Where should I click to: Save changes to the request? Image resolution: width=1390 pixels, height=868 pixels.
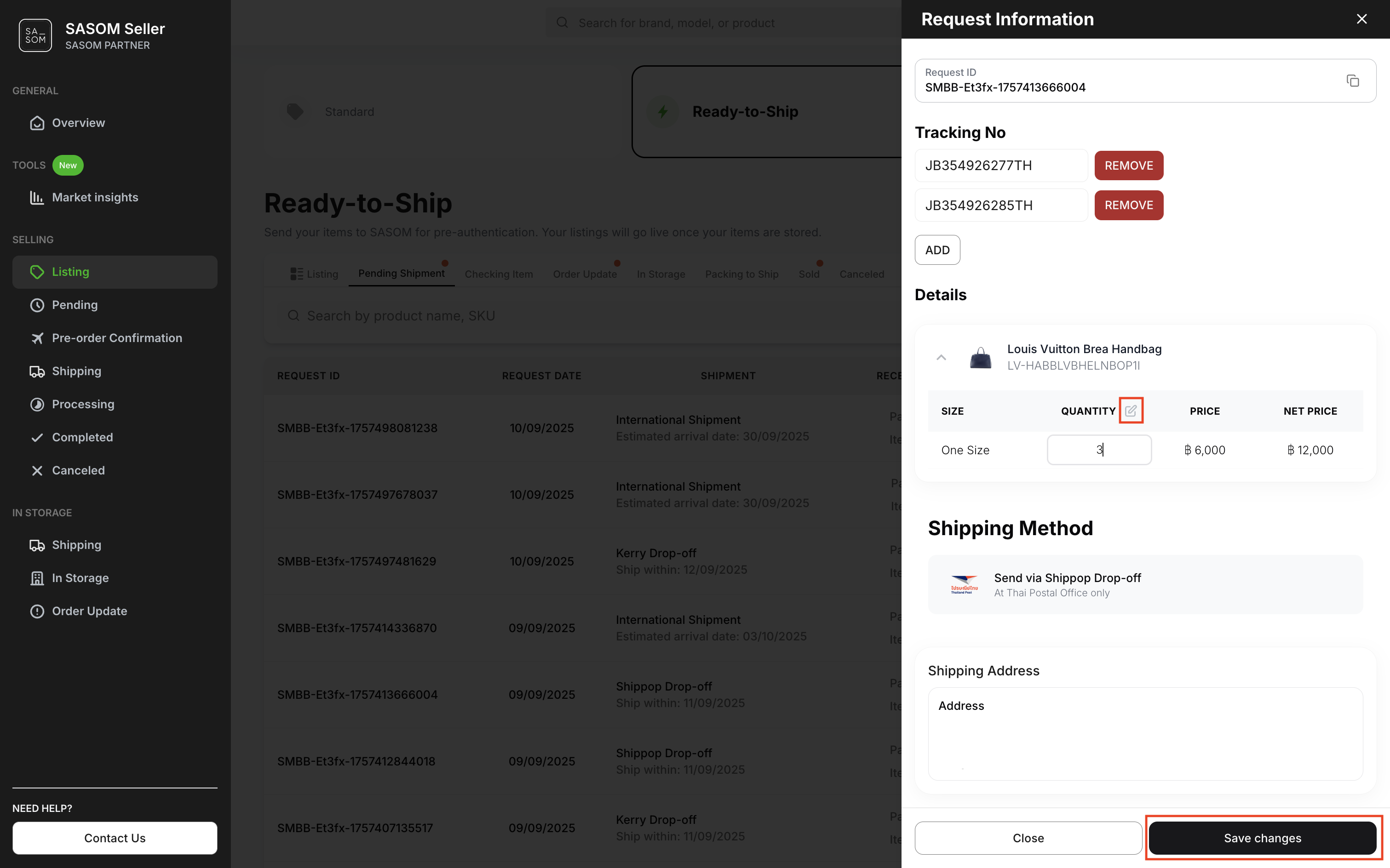[1263, 838]
